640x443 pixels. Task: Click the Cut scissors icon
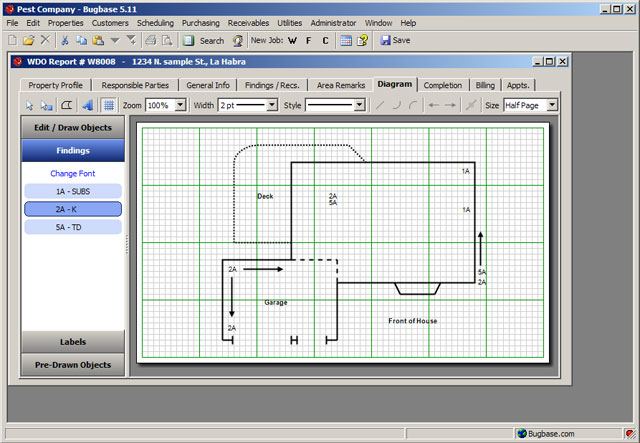coord(64,41)
